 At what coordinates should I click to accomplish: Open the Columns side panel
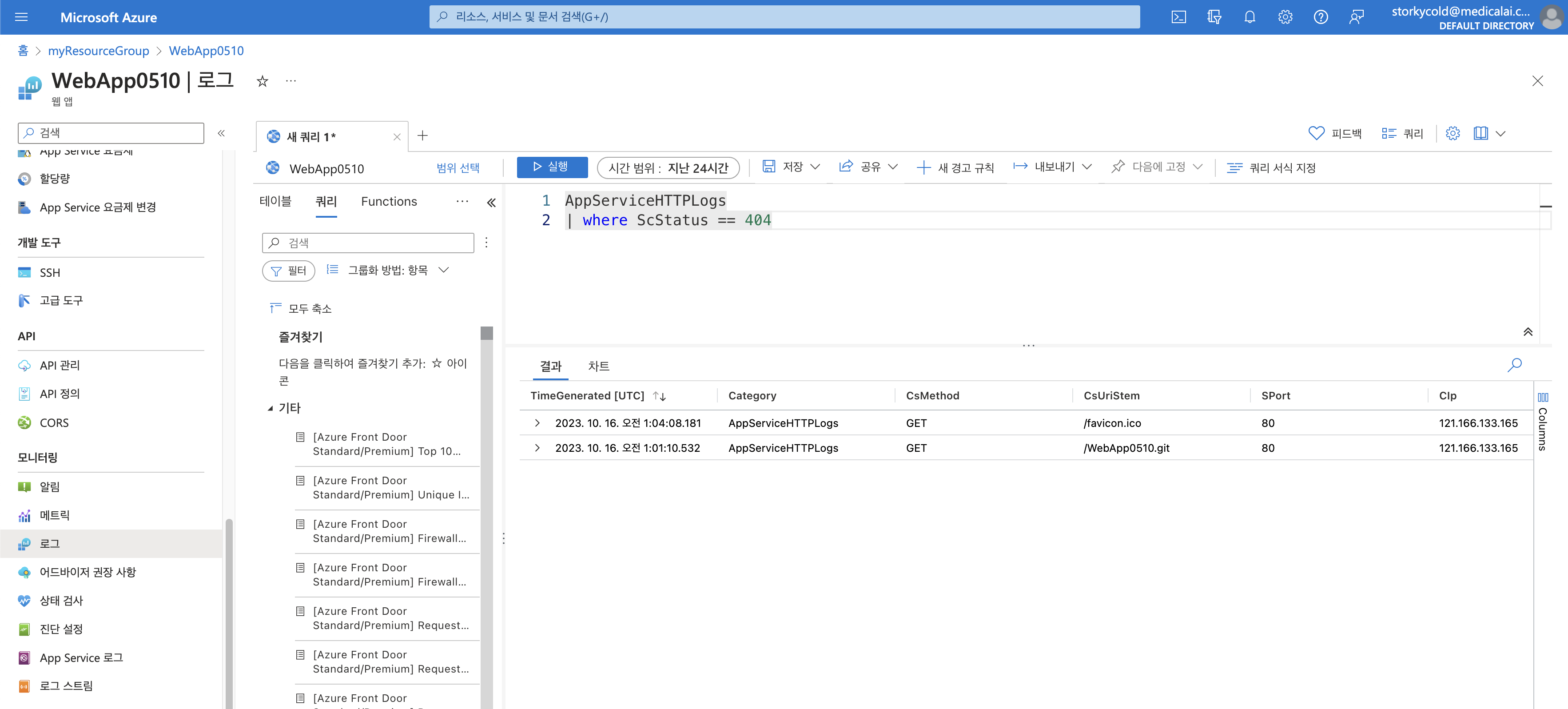1542,423
